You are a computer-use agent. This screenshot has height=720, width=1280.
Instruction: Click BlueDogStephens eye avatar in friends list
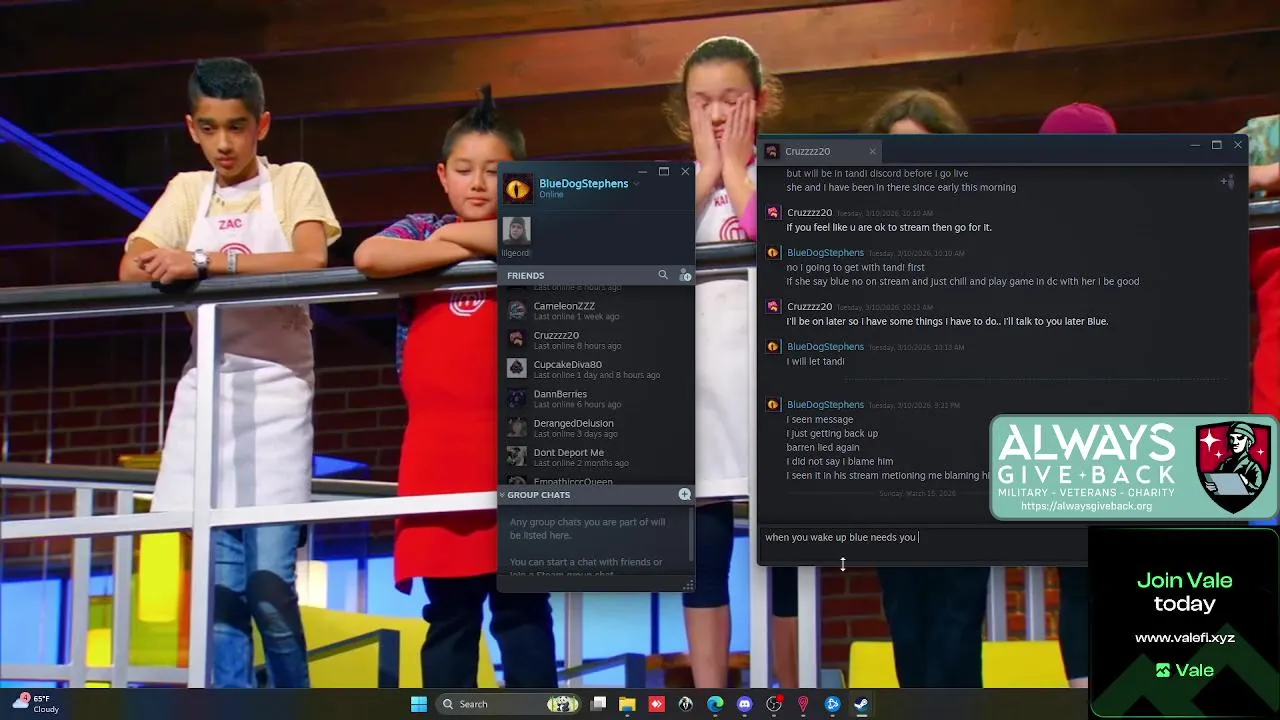(x=517, y=188)
